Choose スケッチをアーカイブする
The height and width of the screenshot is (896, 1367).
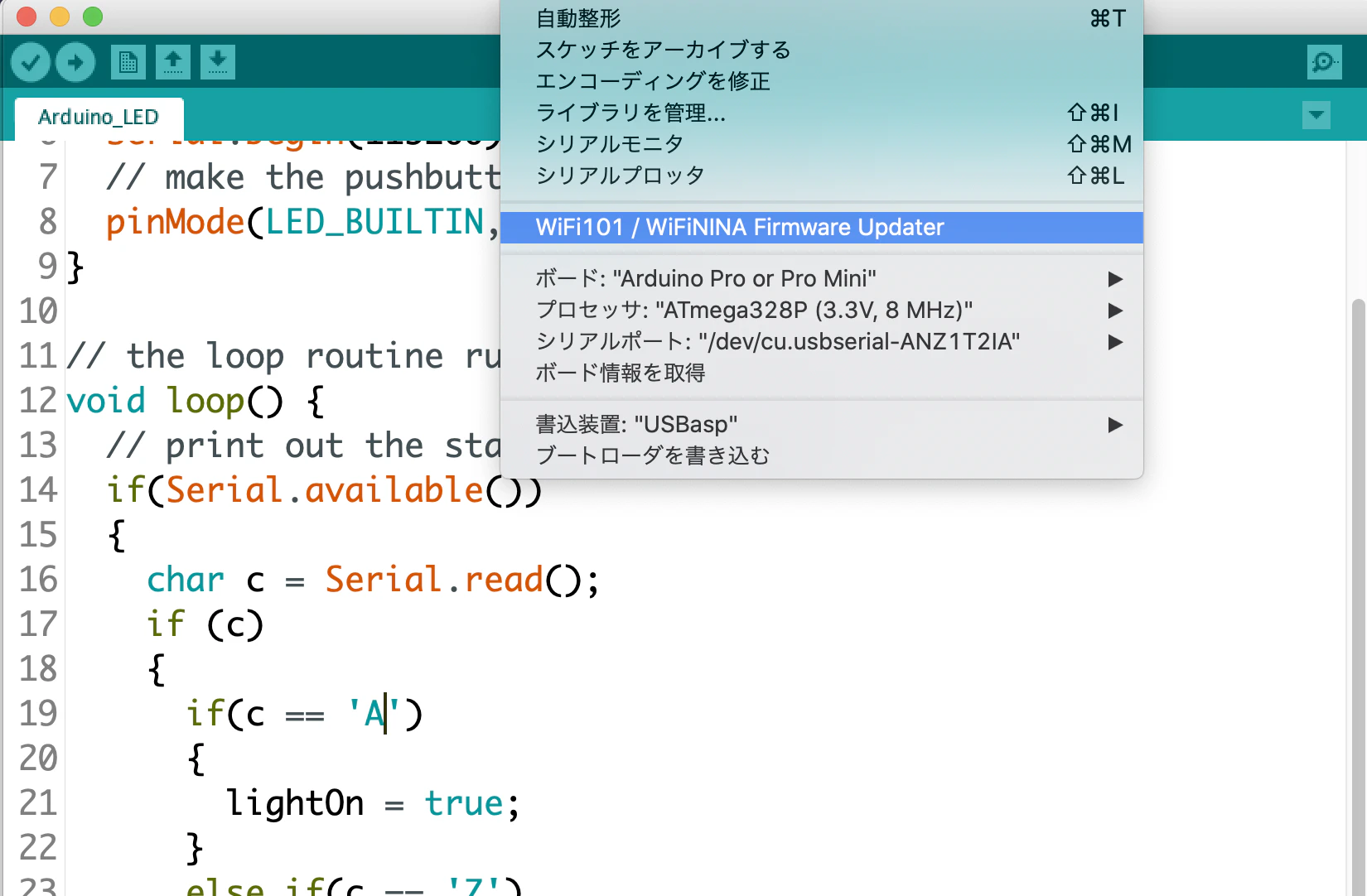(822, 50)
